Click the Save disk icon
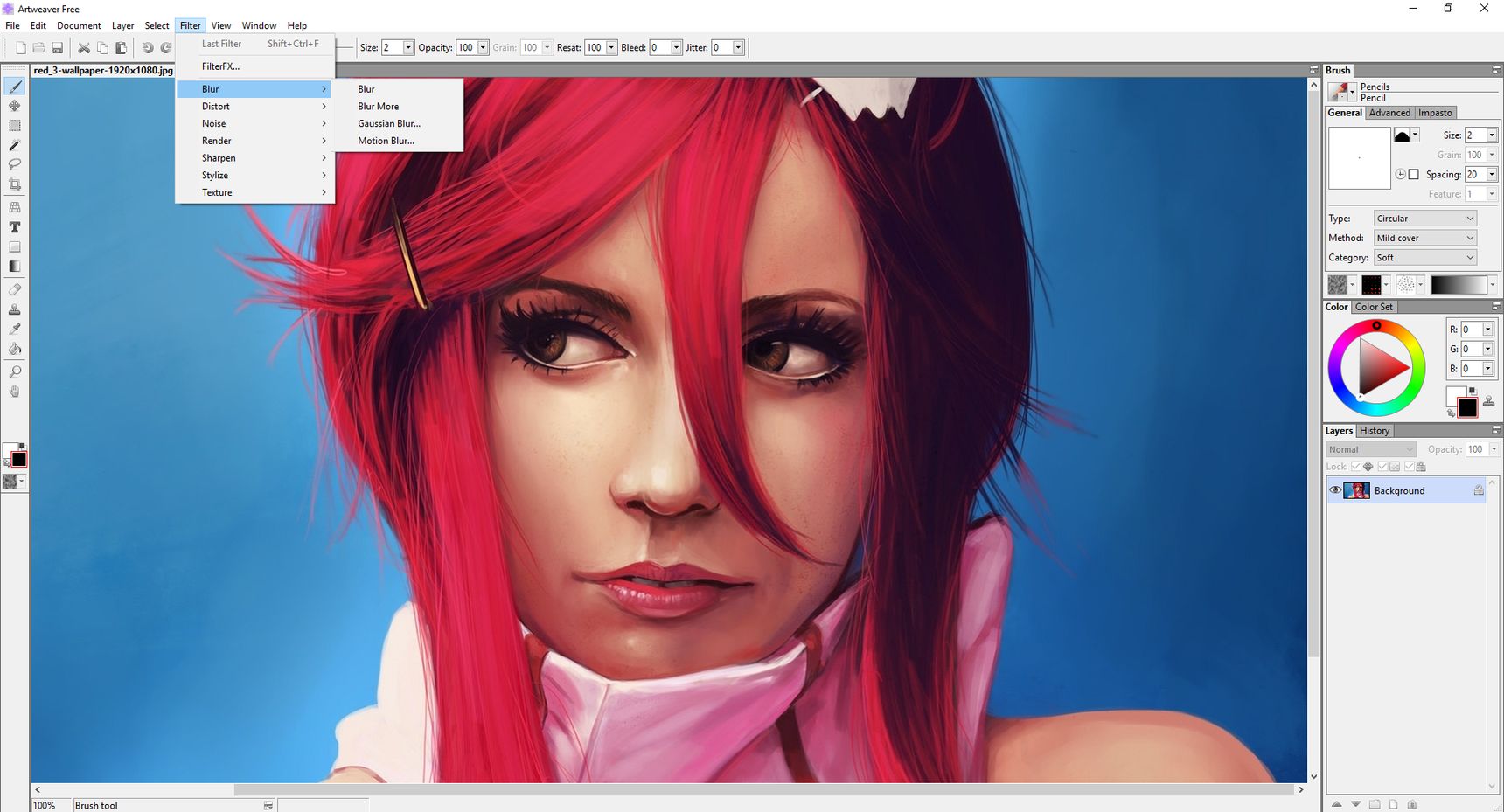The width and height of the screenshot is (1504, 812). pos(57,48)
